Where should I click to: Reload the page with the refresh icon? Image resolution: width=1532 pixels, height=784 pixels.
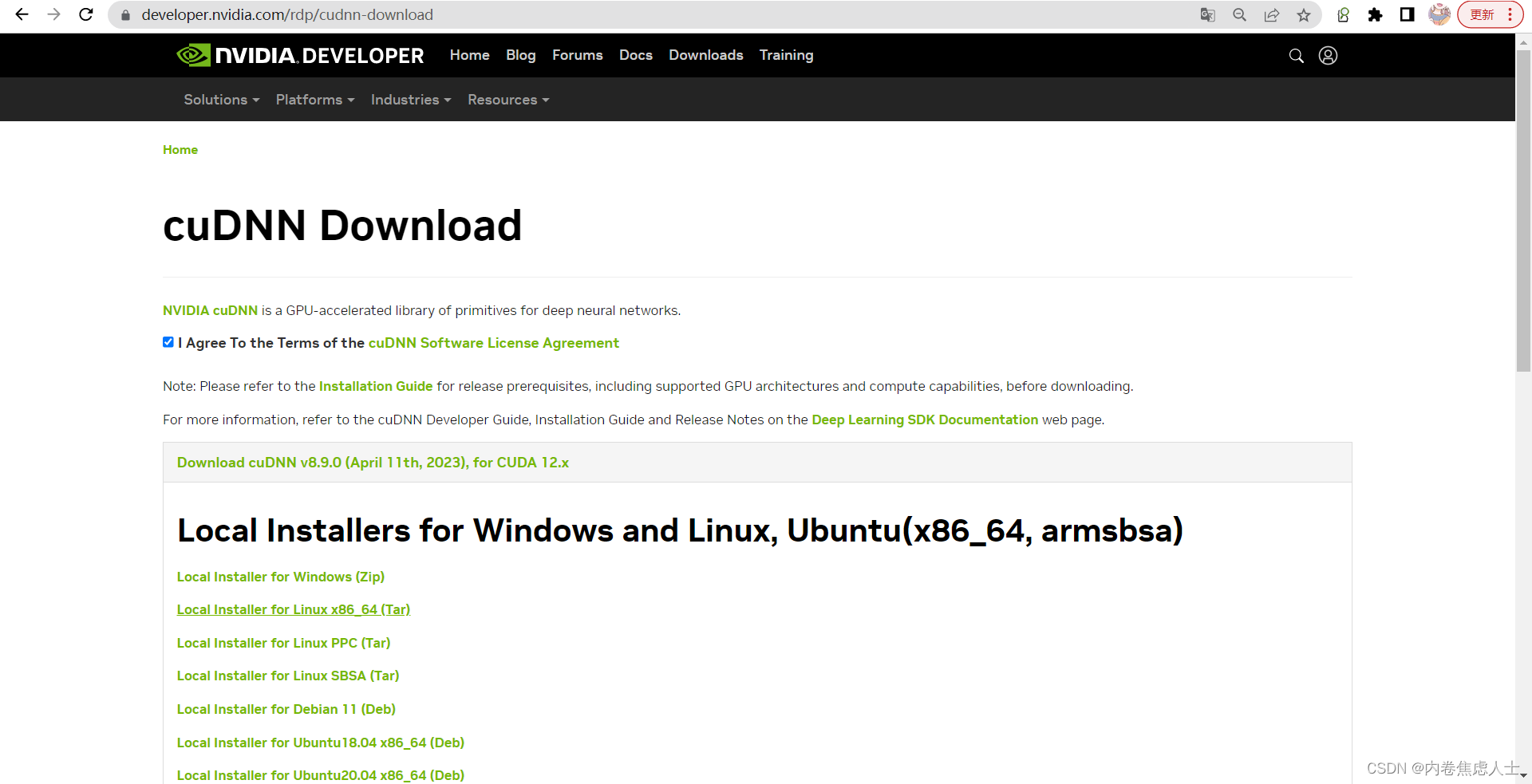pos(85,14)
